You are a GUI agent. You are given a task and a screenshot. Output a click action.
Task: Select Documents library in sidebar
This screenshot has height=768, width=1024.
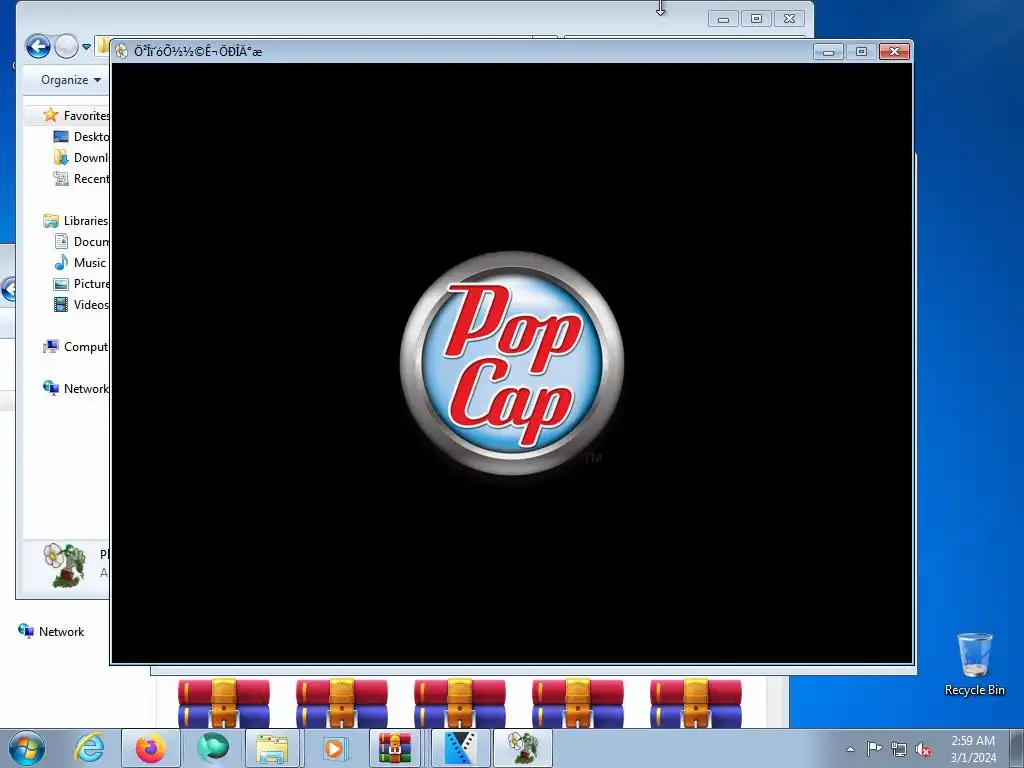point(81,242)
